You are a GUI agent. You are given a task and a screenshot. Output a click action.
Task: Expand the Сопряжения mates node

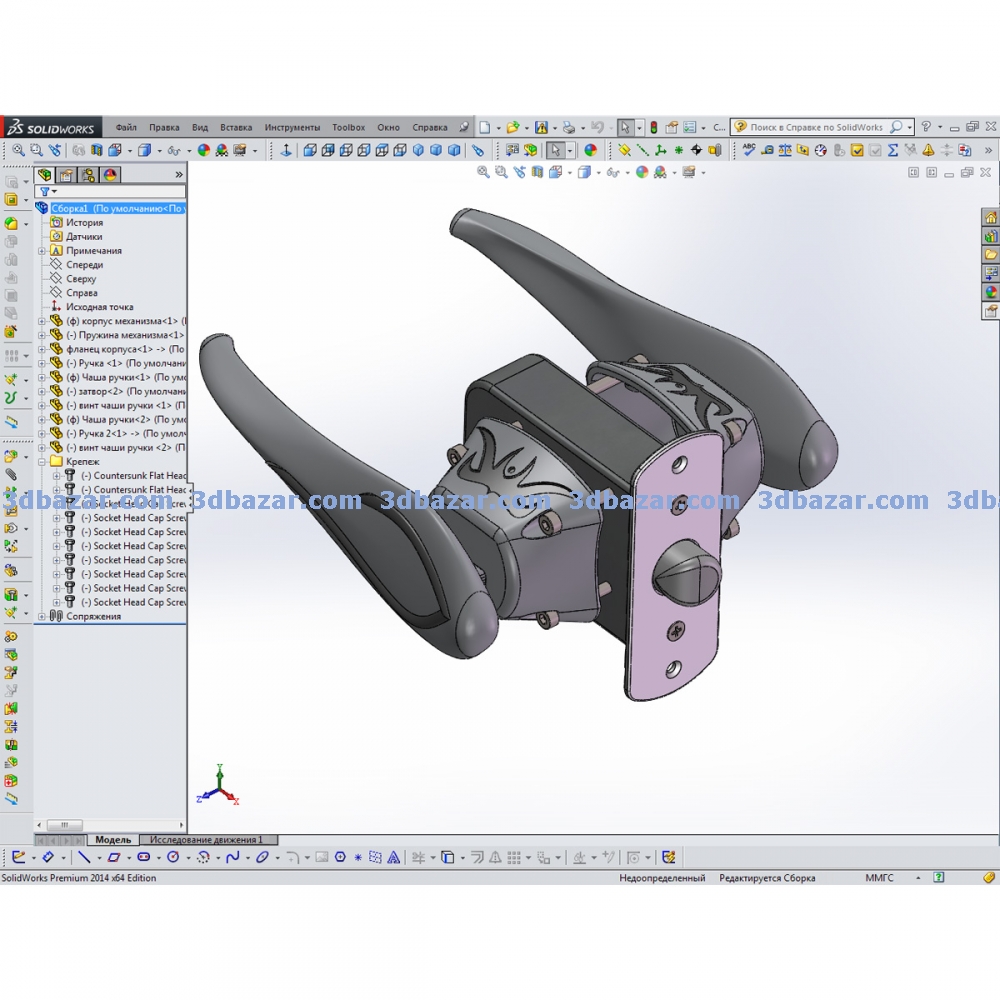[x=41, y=616]
